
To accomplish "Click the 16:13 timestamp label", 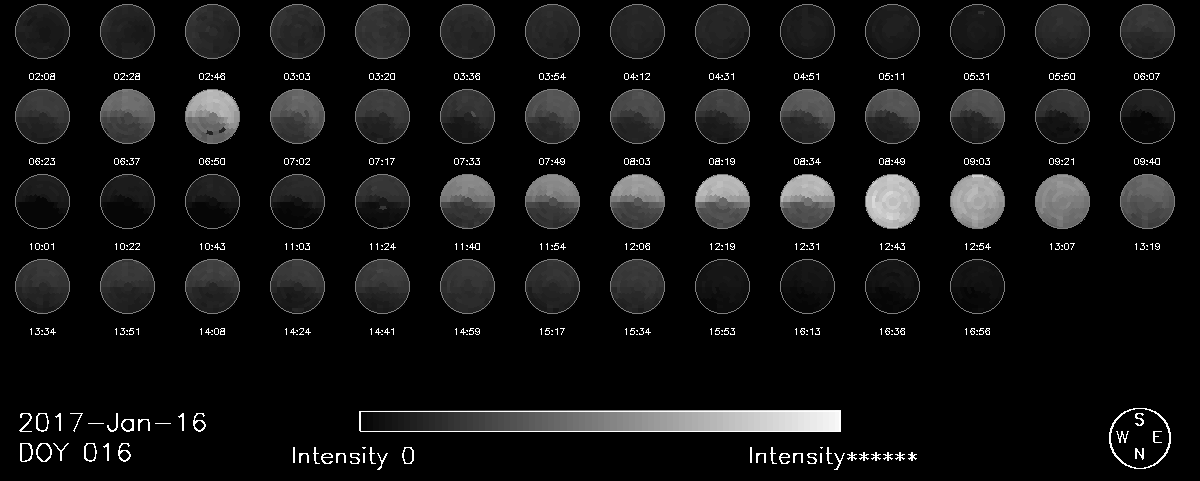I will tap(807, 332).
